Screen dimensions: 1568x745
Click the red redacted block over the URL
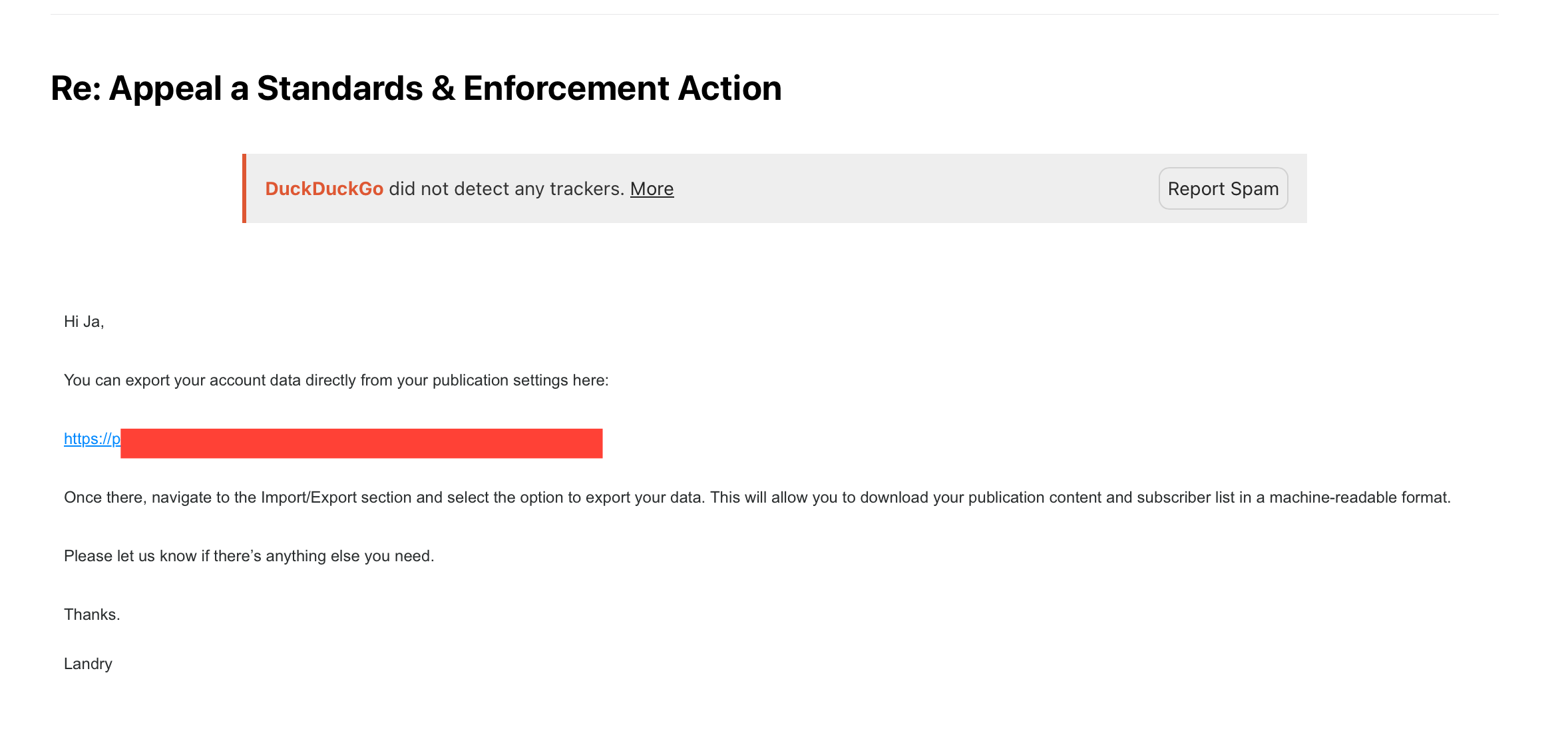pyautogui.click(x=361, y=443)
